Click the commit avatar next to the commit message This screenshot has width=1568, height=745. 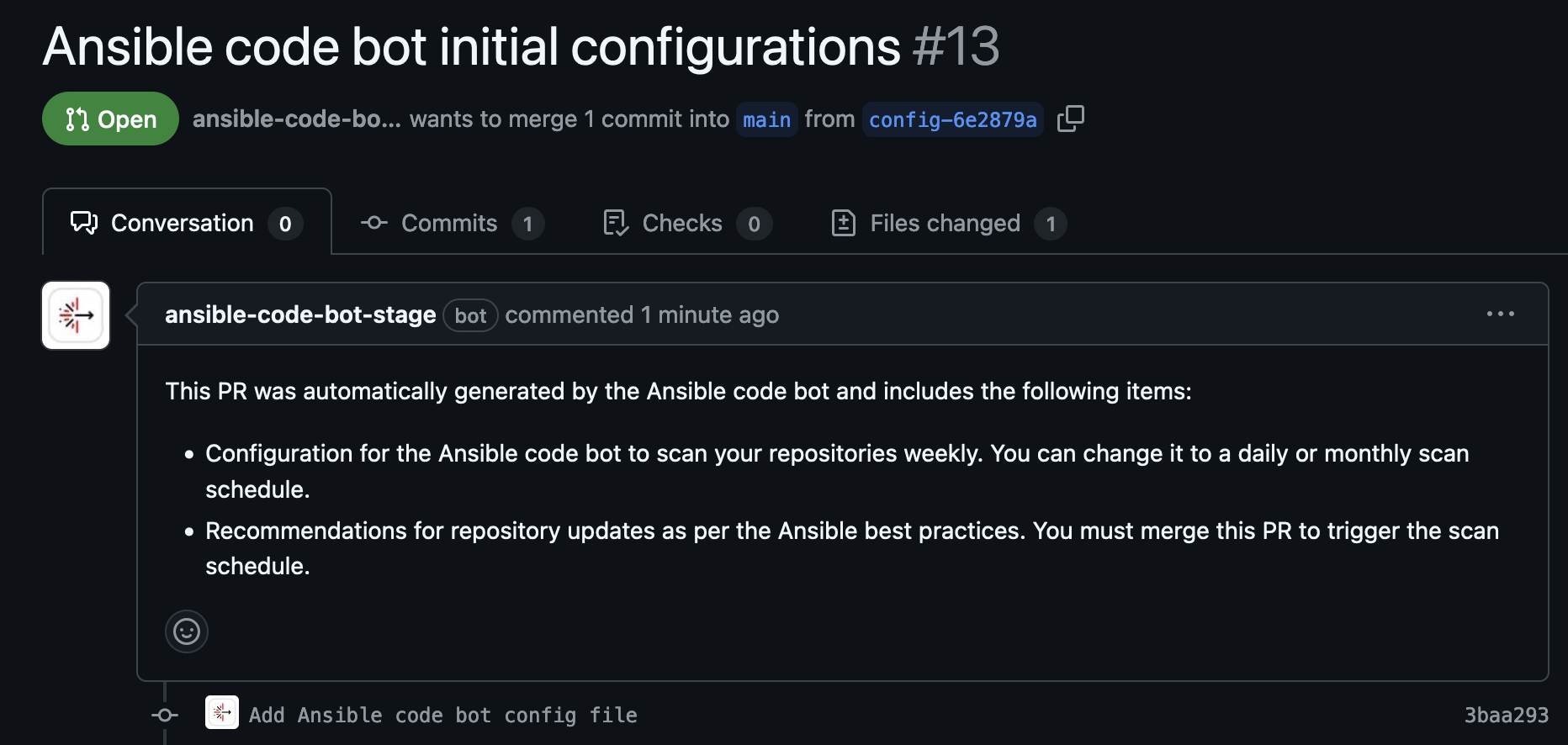click(221, 712)
